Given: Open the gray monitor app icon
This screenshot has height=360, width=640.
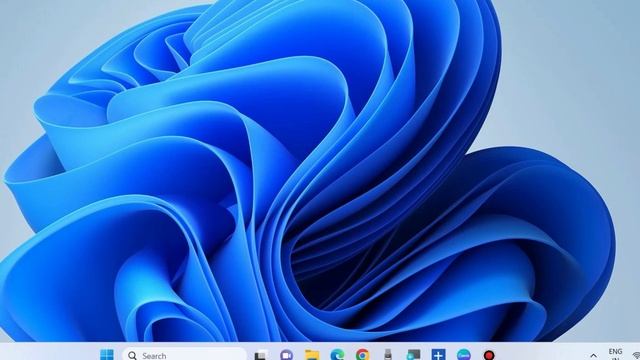Looking at the screenshot, I should click(413, 355).
